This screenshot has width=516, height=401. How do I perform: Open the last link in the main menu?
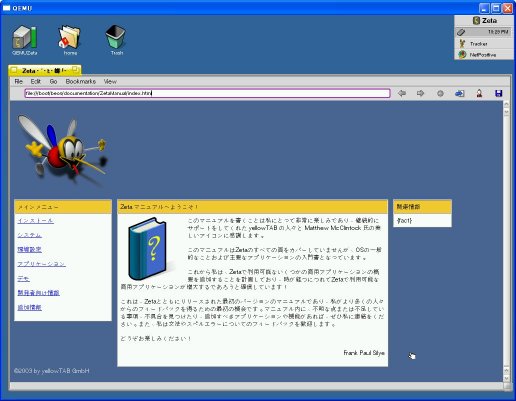point(29,307)
